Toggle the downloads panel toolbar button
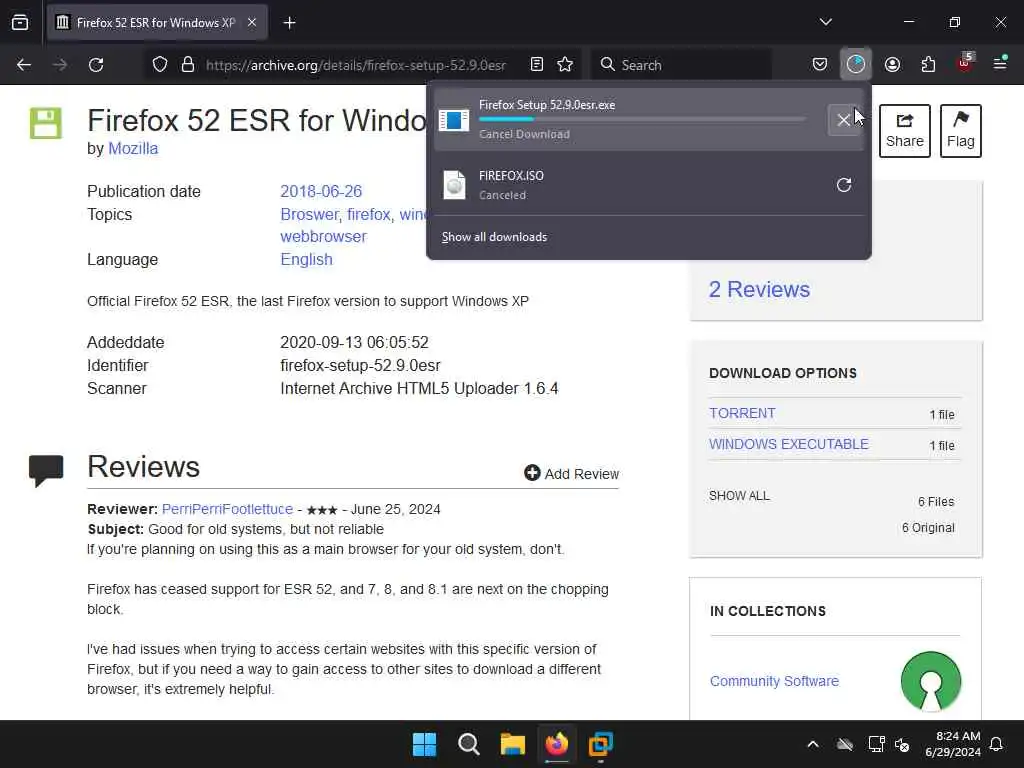1024x768 pixels. 856,65
